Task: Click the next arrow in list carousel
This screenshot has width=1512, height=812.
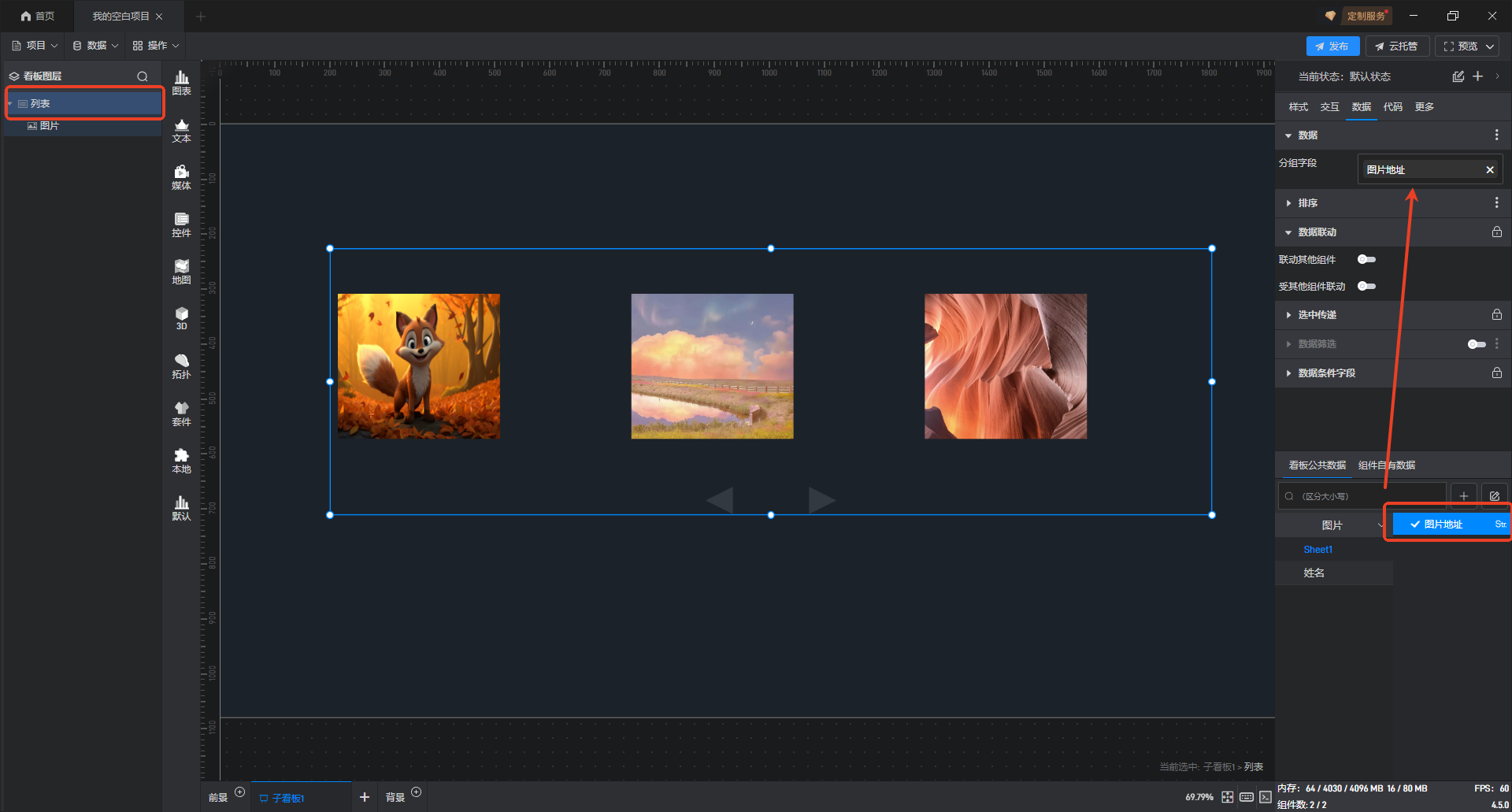Action: click(x=822, y=500)
